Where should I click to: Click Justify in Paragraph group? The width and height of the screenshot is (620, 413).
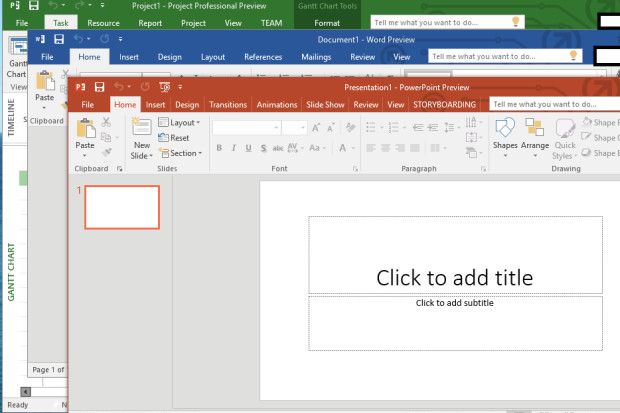coord(415,148)
